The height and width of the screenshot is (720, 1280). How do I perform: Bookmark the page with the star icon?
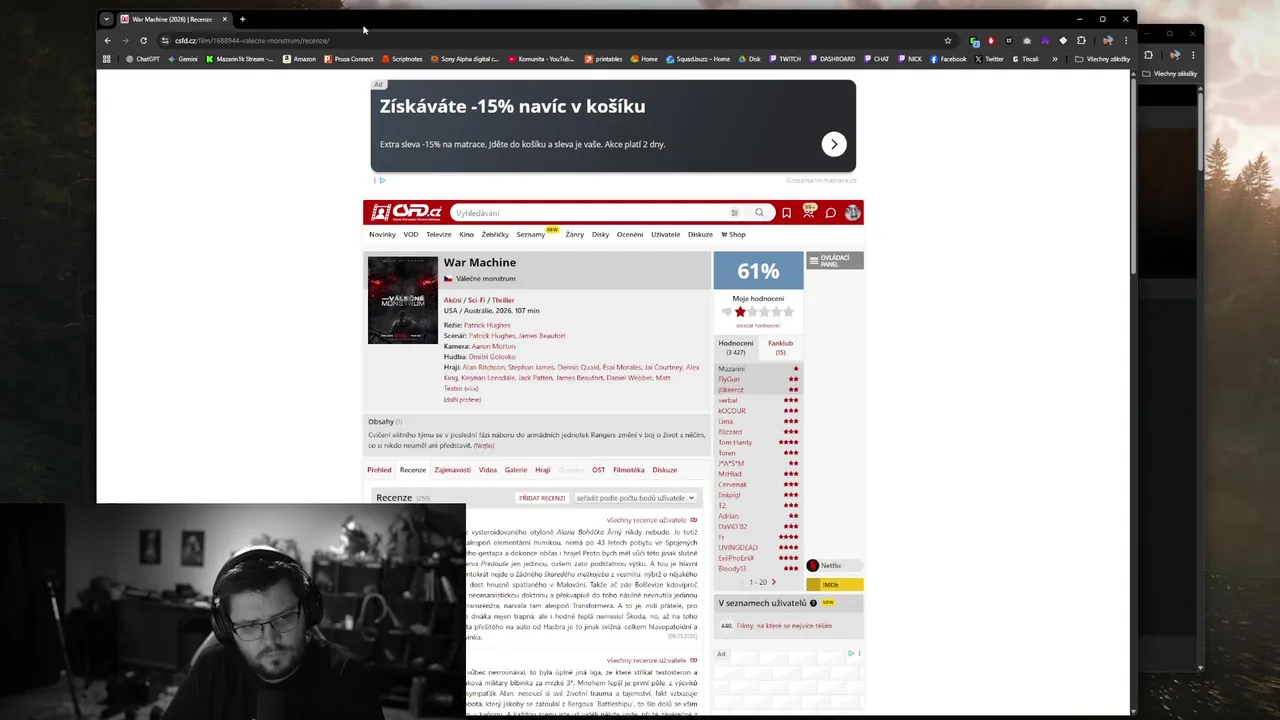(947, 40)
